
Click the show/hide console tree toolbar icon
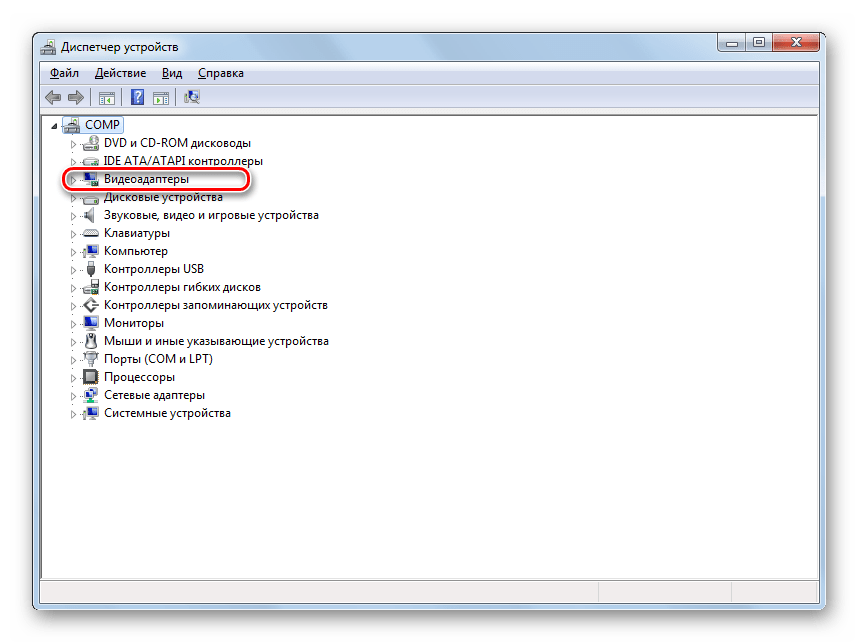coord(107,98)
